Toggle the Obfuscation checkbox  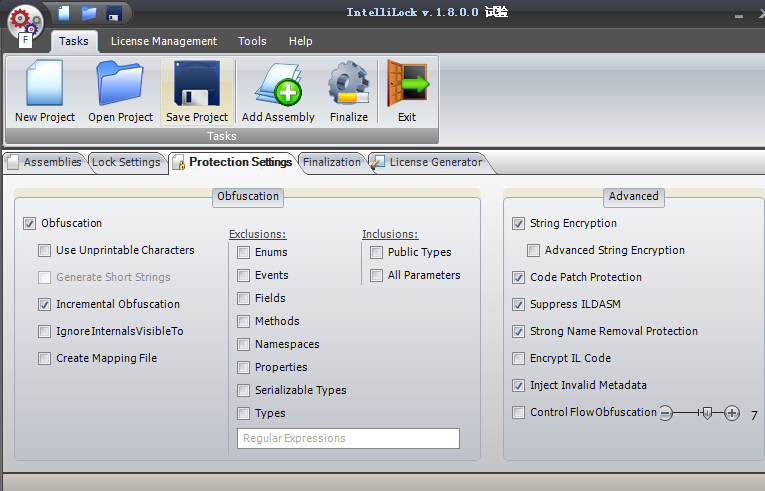pos(30,224)
